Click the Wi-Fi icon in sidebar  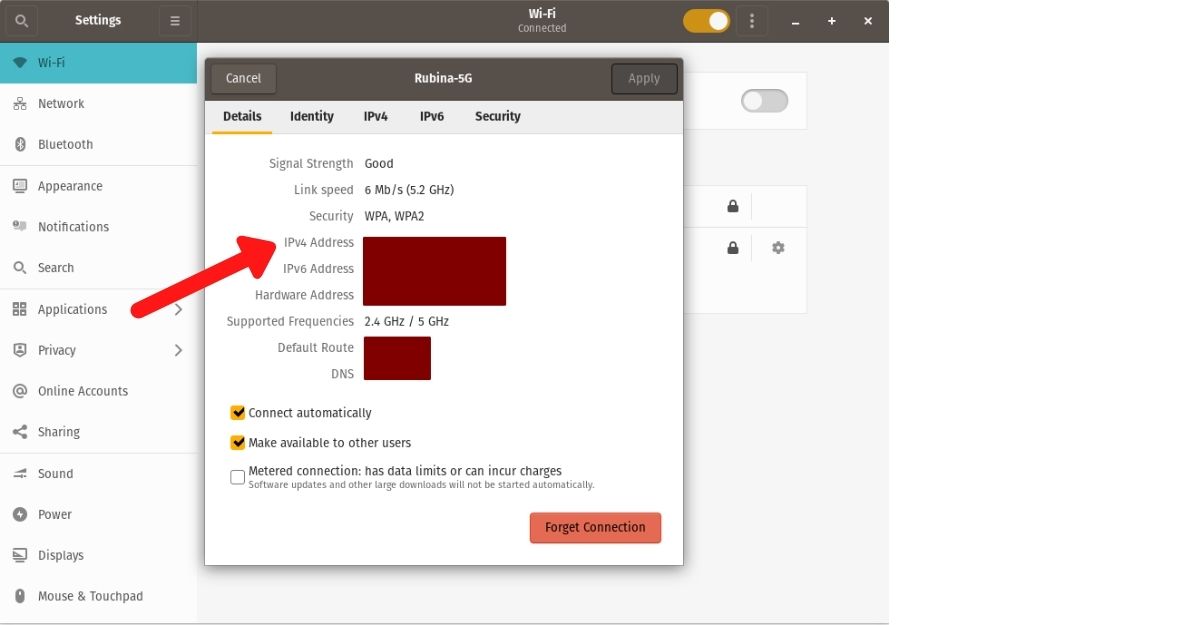19,62
